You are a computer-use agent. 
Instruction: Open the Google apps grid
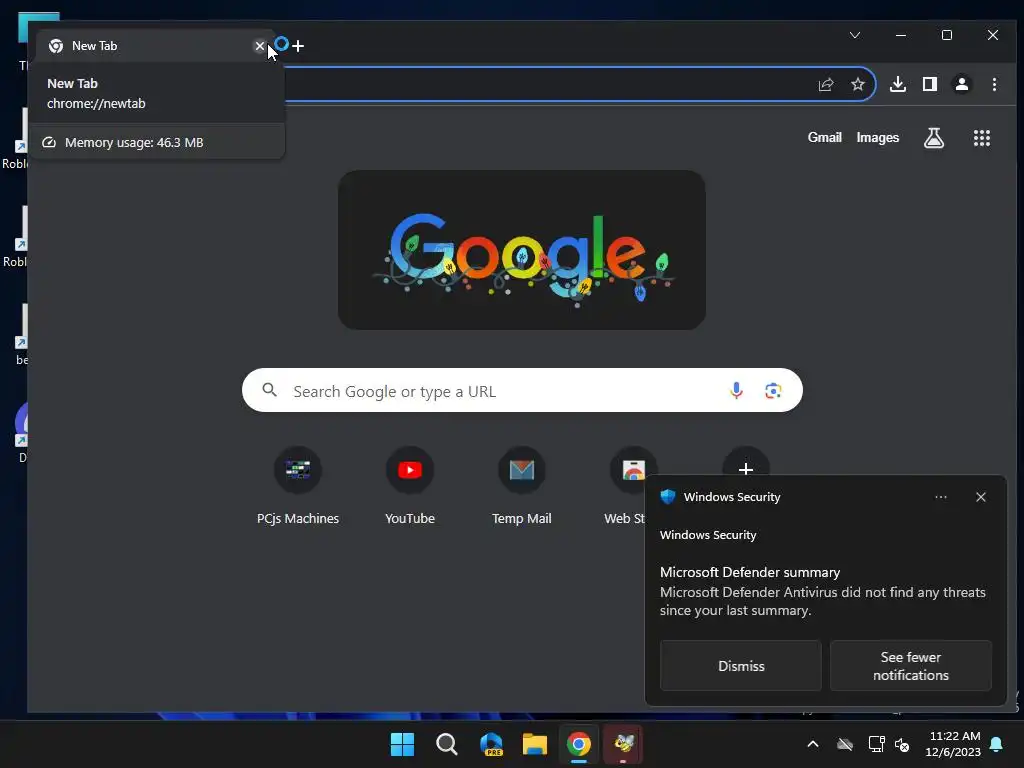point(982,138)
